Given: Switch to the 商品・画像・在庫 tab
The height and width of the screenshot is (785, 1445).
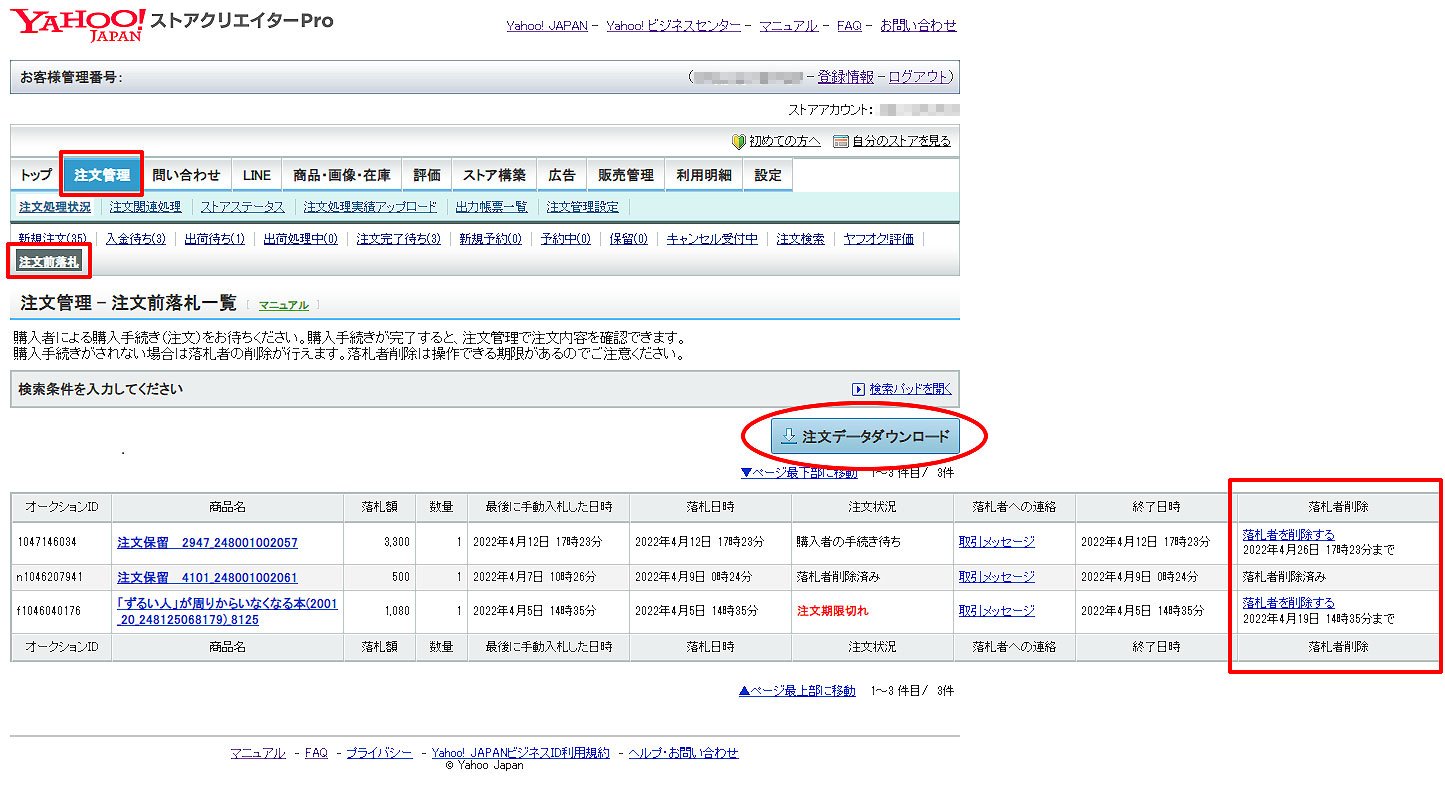Looking at the screenshot, I should click(342, 175).
